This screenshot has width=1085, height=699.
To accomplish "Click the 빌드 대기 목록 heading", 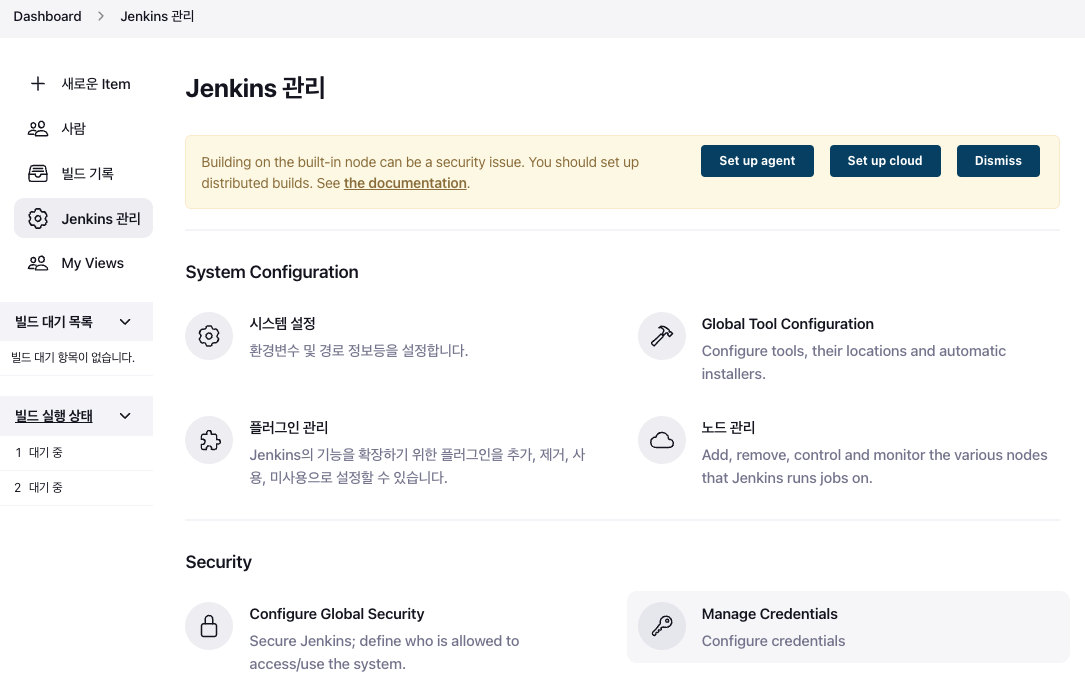I will 54,322.
